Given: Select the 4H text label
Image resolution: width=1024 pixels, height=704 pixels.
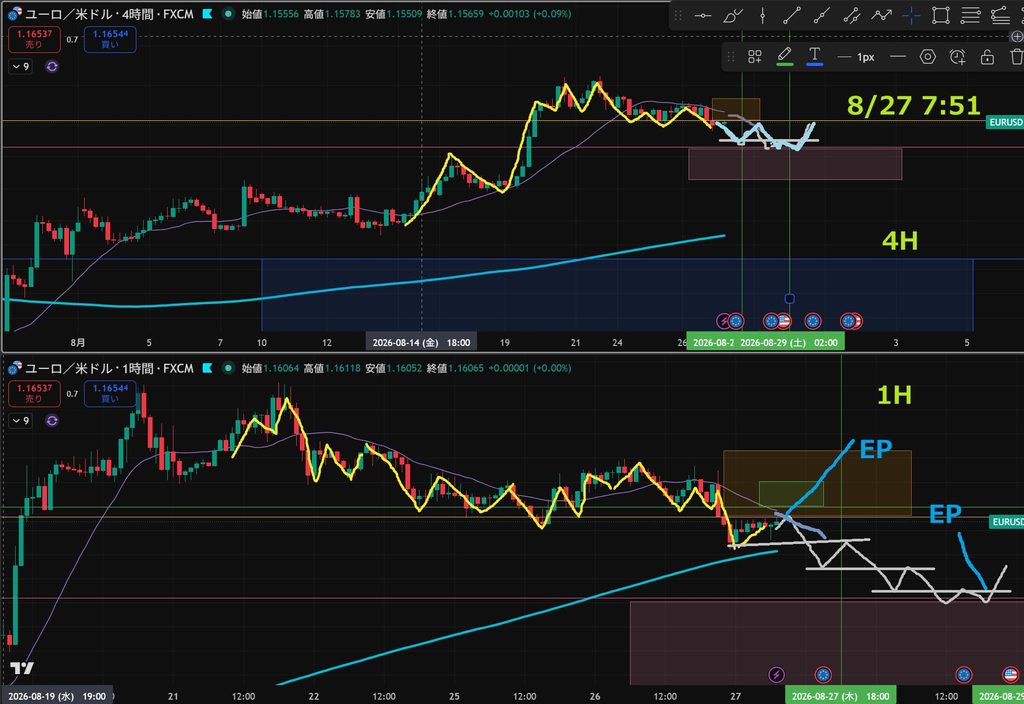Looking at the screenshot, I should [x=900, y=241].
